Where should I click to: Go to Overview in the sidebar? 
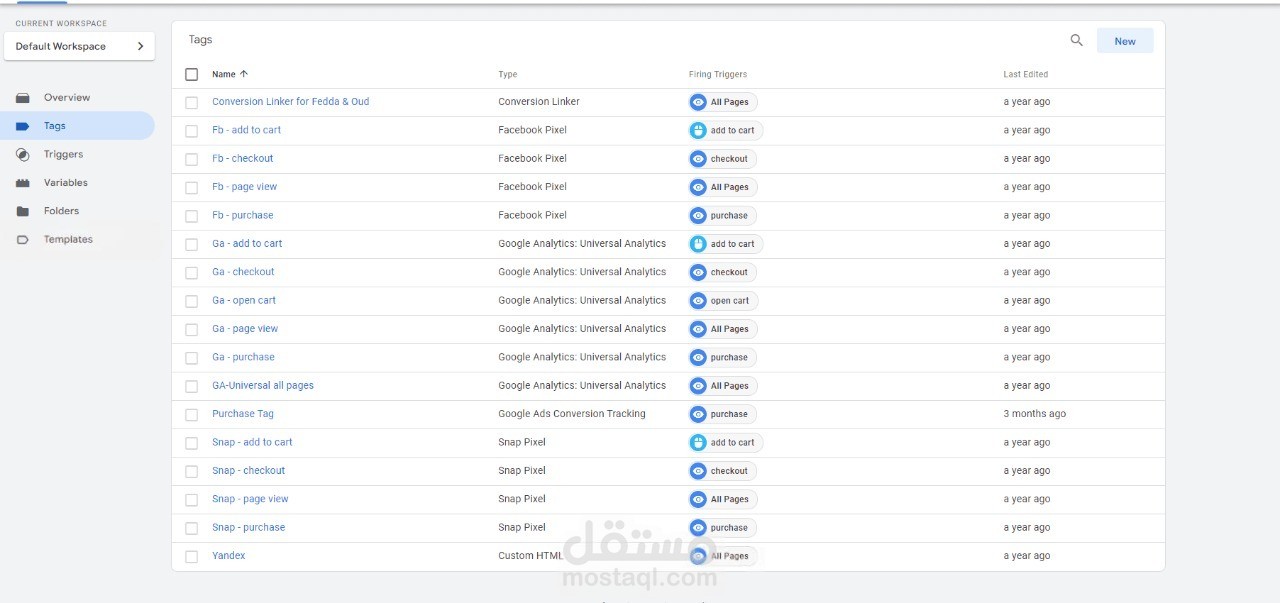[67, 98]
